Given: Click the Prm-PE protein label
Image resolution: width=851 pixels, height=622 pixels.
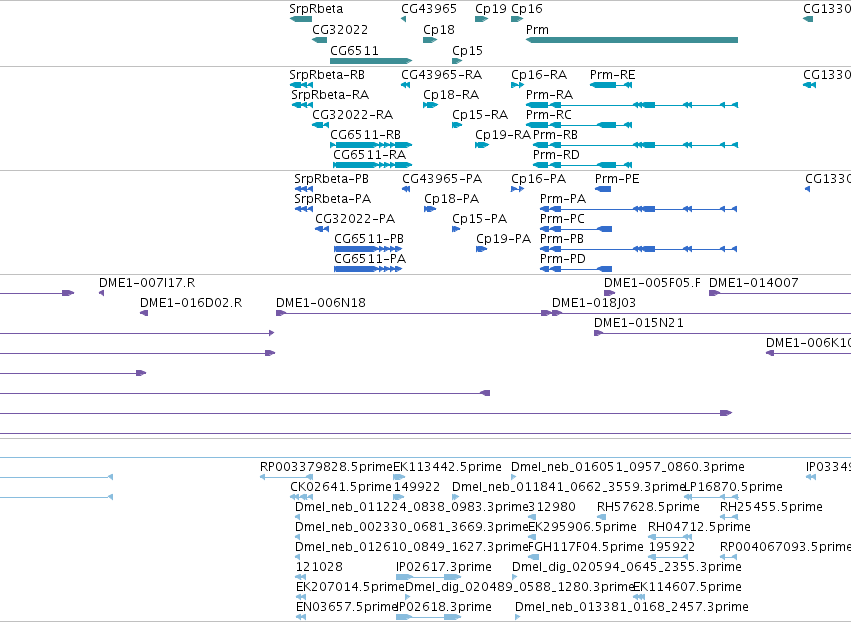Looking at the screenshot, I should tap(617, 179).
